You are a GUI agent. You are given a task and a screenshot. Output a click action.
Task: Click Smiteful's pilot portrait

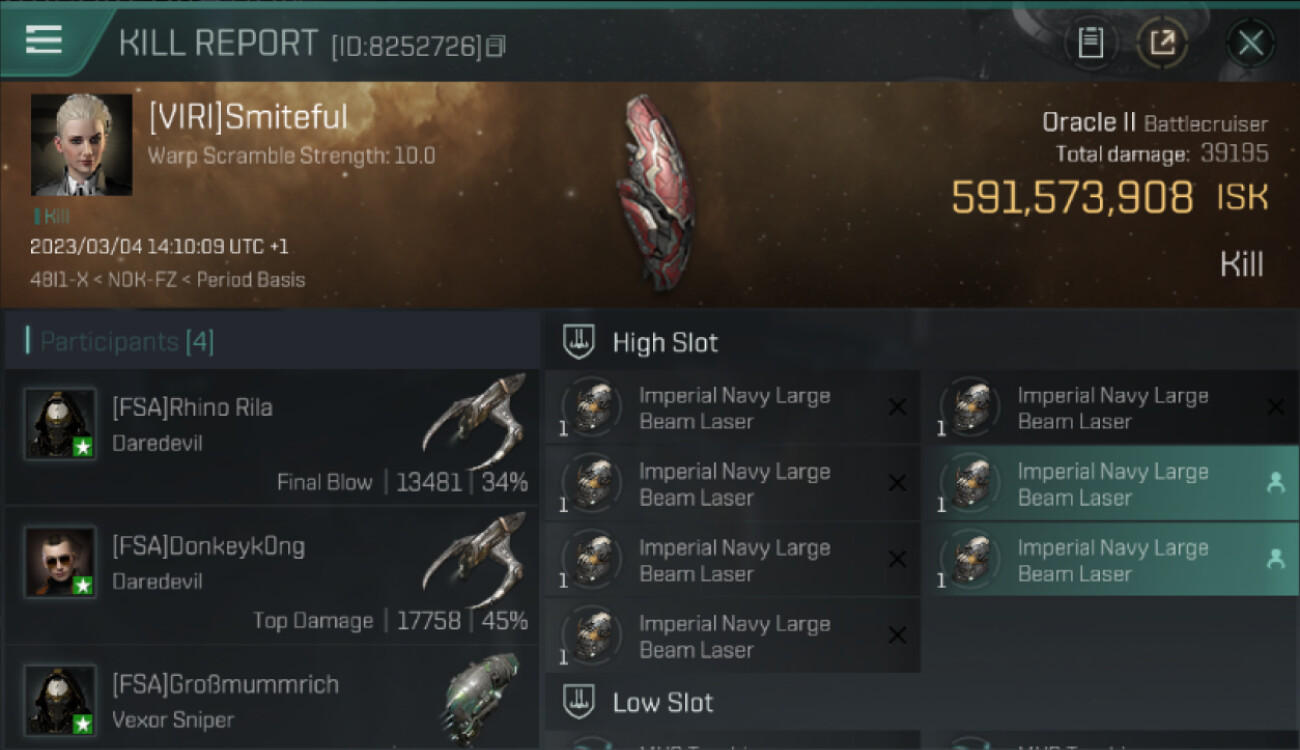pos(81,145)
